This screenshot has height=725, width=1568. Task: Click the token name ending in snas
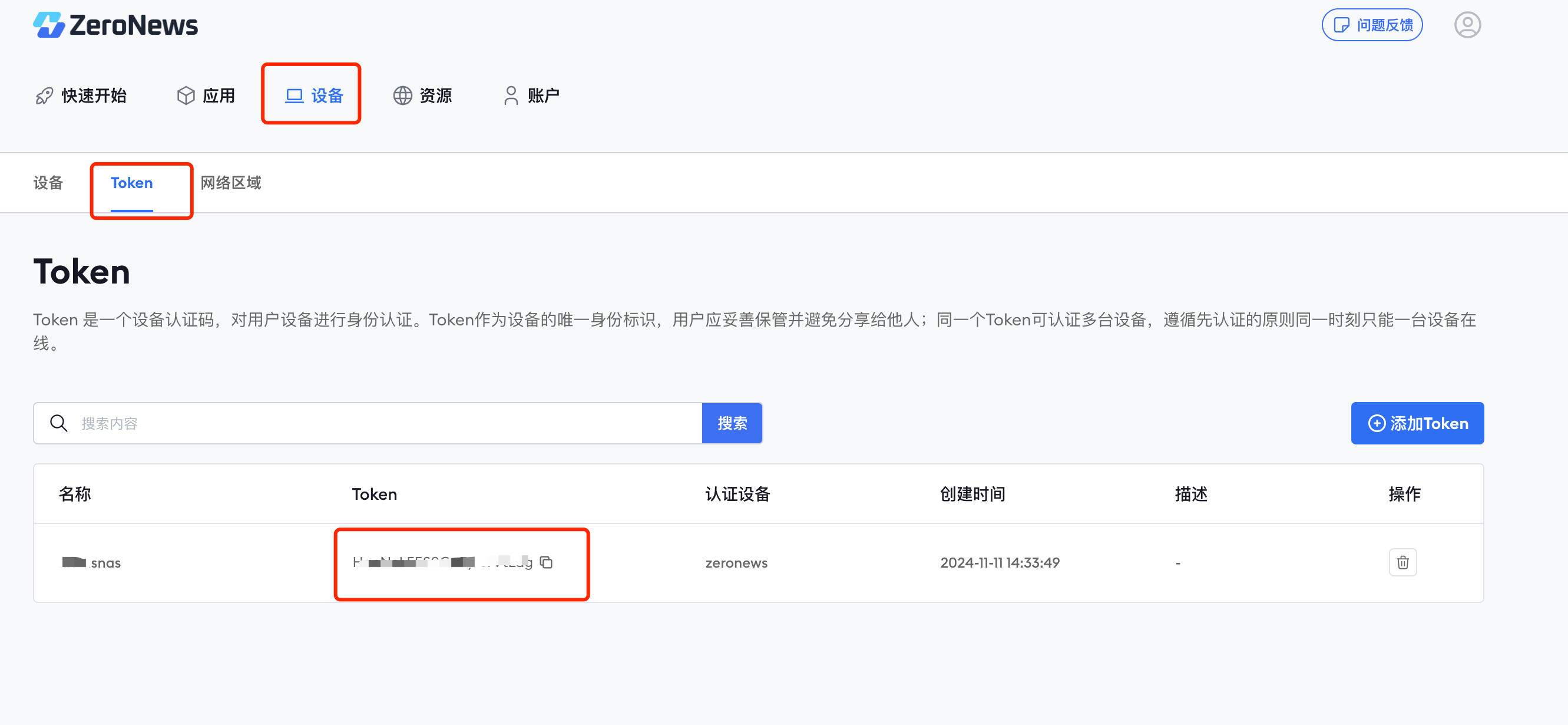pyautogui.click(x=91, y=563)
